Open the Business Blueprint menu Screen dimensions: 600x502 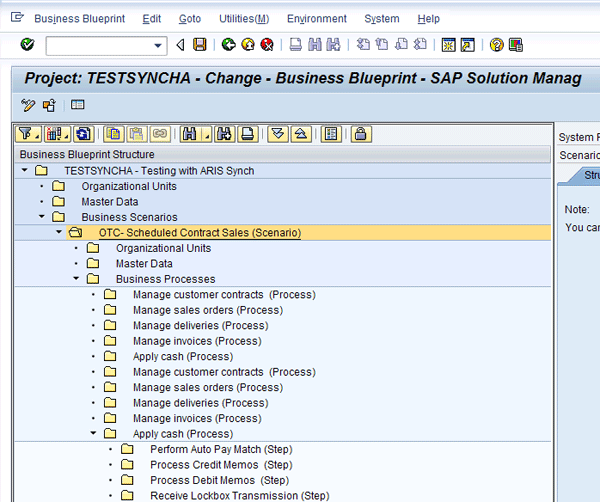click(x=80, y=19)
